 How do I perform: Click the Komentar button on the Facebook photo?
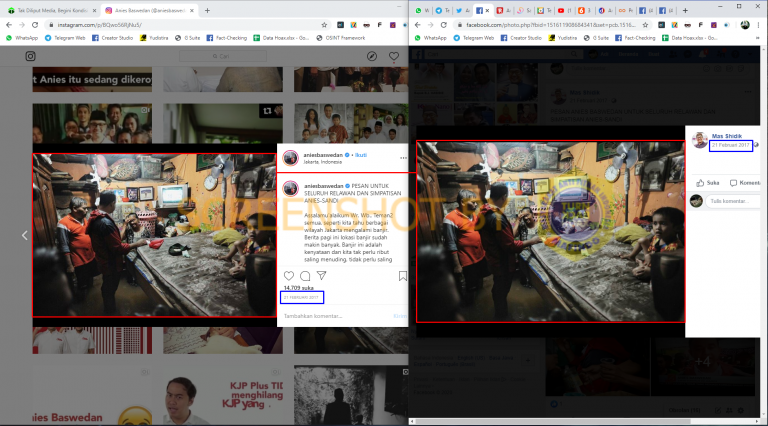click(x=745, y=183)
